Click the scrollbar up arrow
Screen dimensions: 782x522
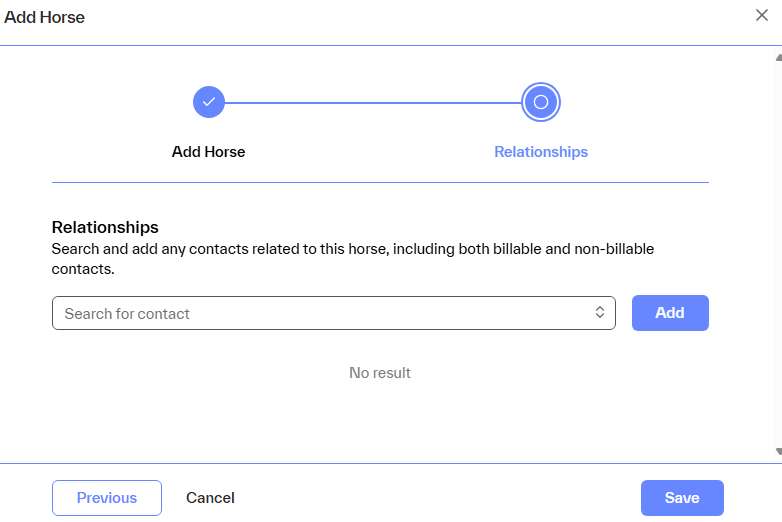pos(778,56)
